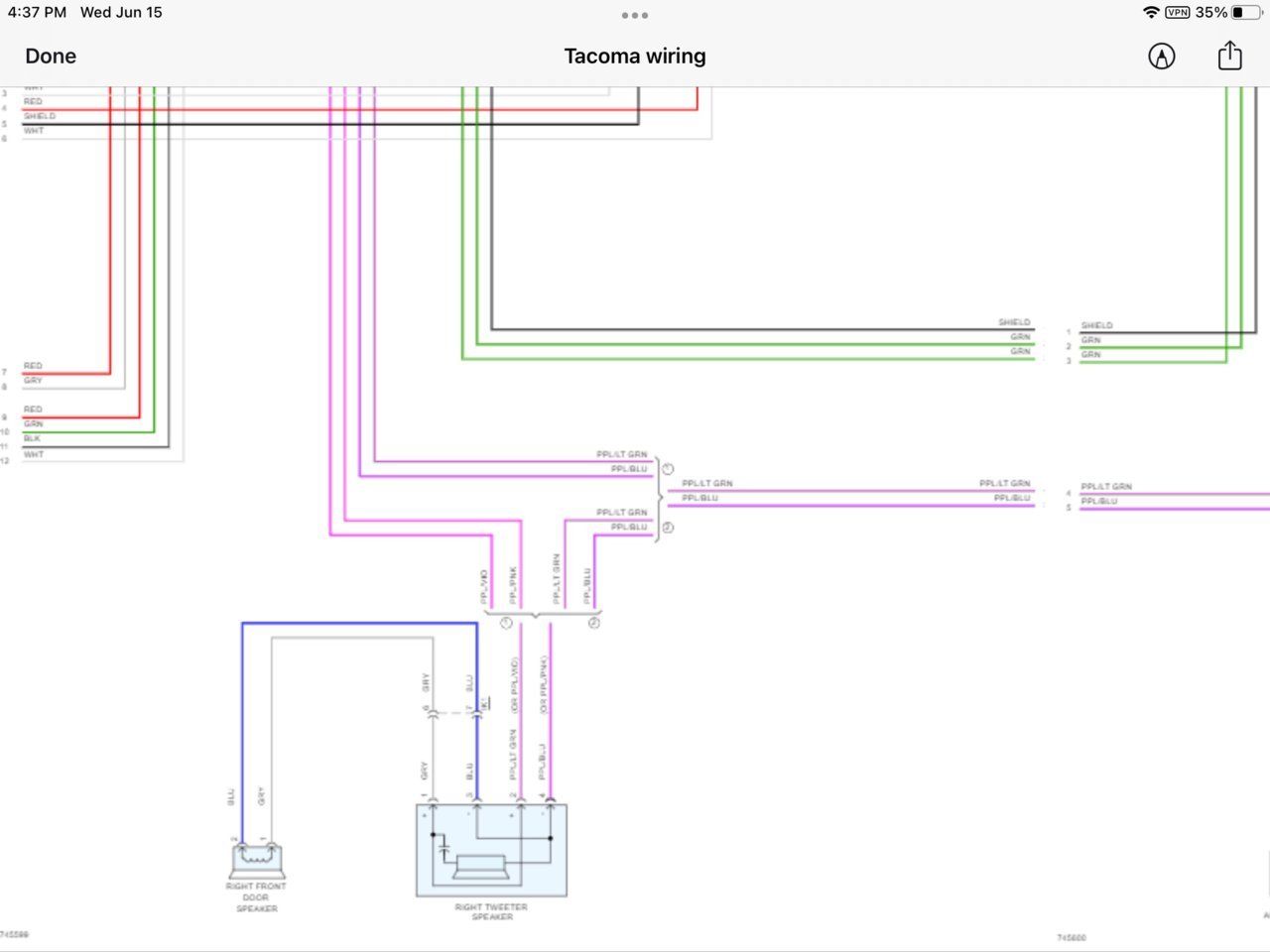Open the Share sheet icon
Screen dimensions: 1270x952
pos(1229,56)
